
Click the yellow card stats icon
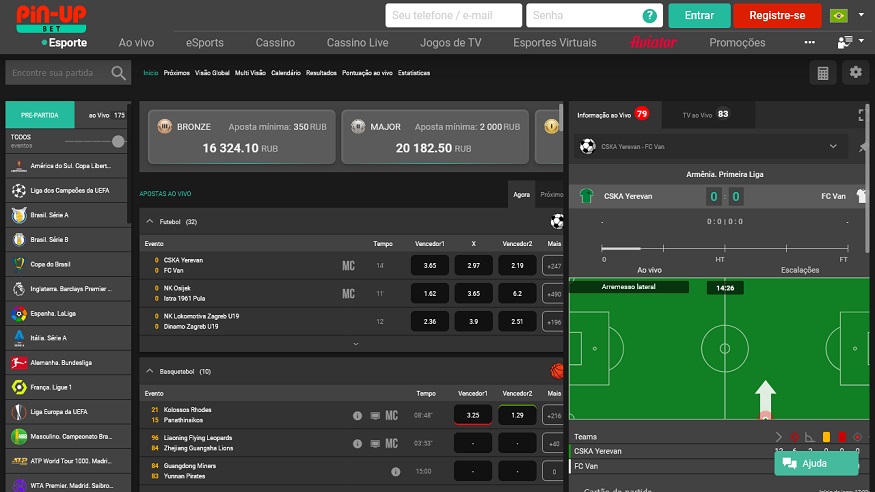(826, 437)
